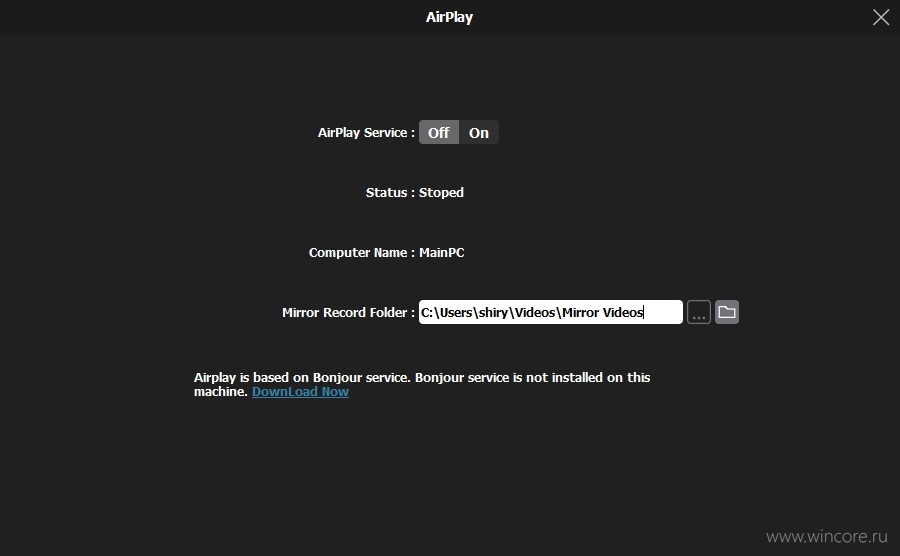Click the AirPlay Service label

click(x=366, y=133)
